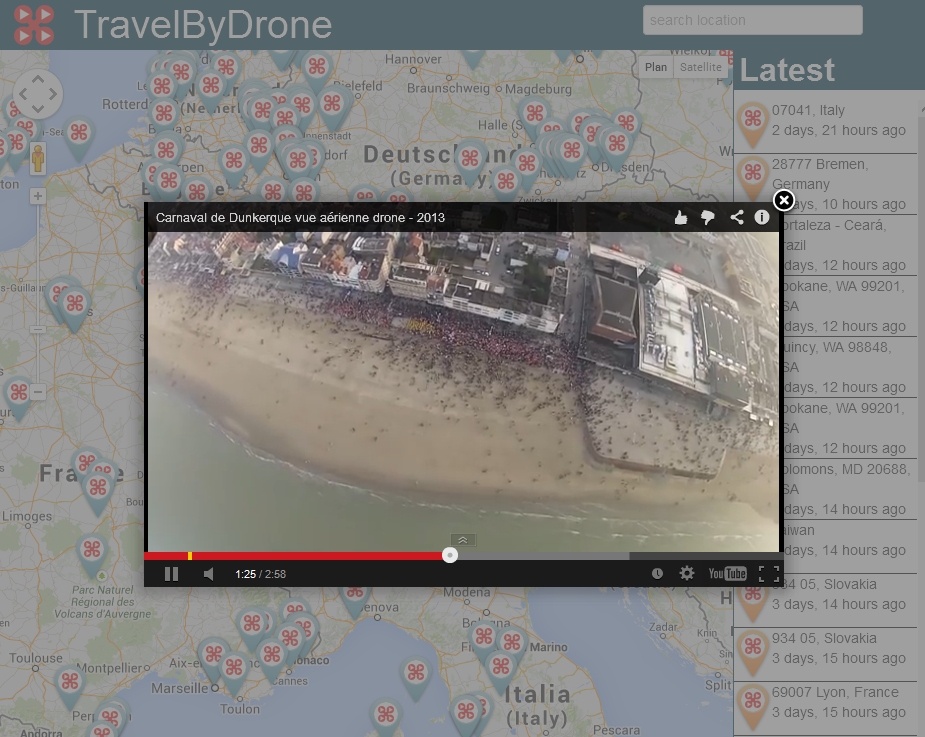Zoom out with the map minus button

click(x=38, y=391)
